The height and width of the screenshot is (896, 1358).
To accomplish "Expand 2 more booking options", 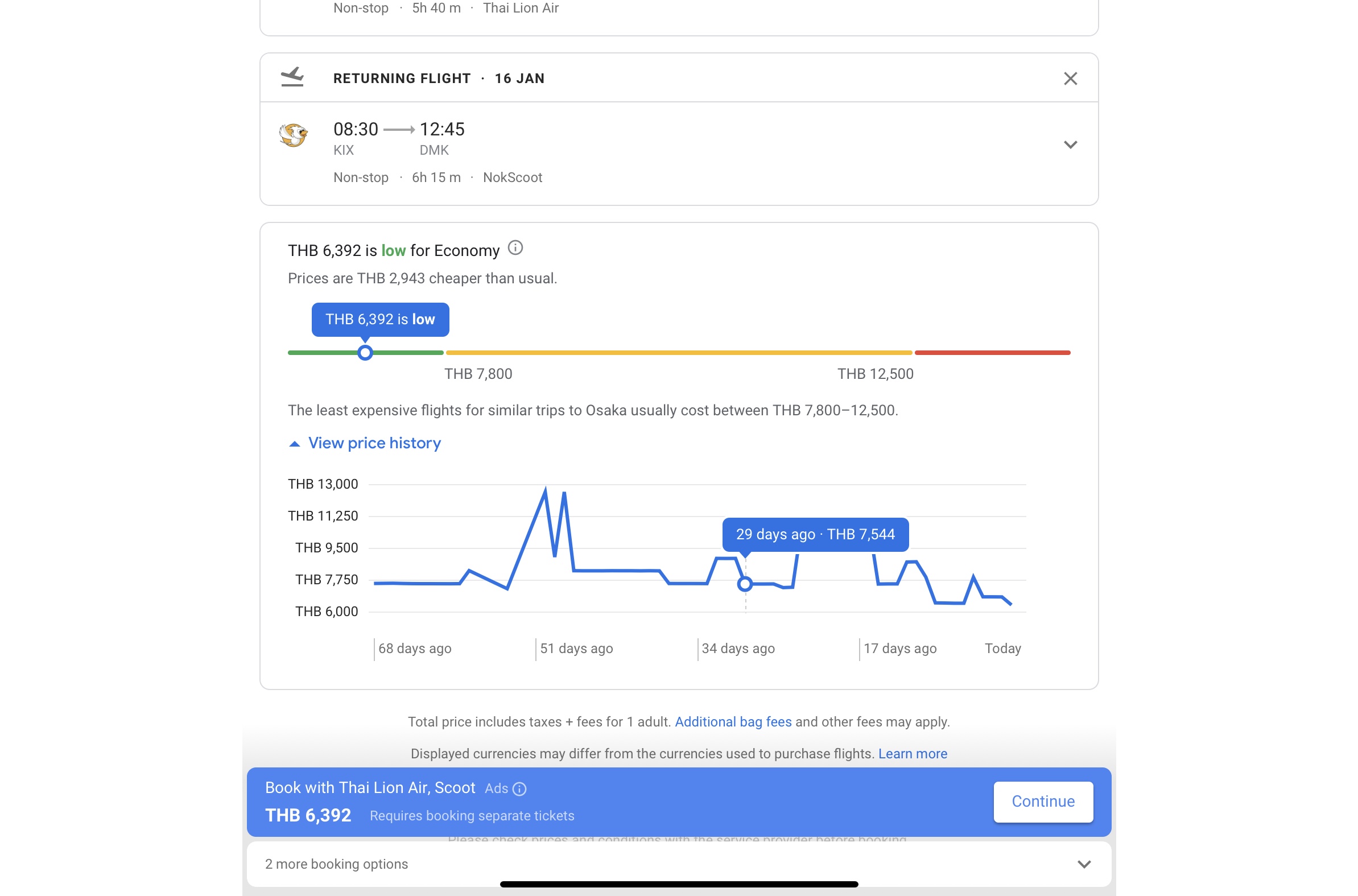I will tap(1084, 864).
